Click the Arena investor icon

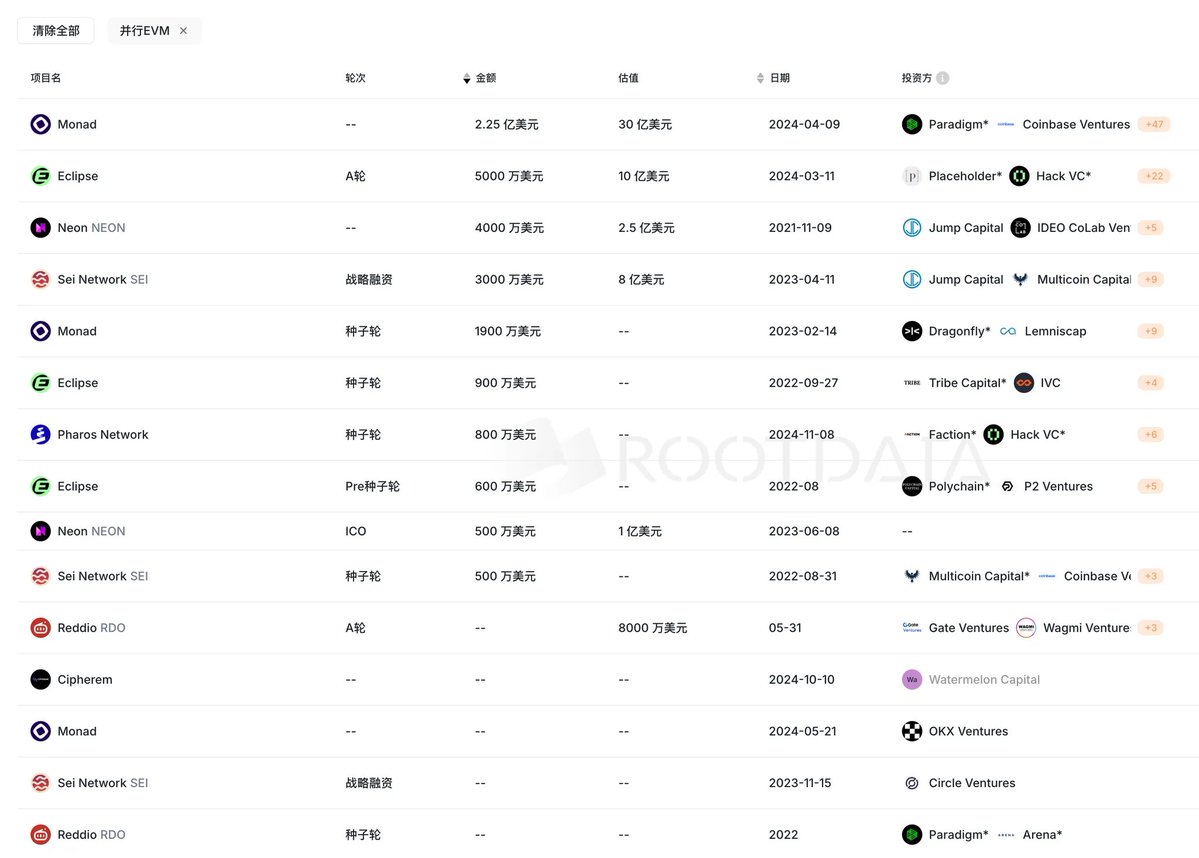pyautogui.click(x=1006, y=835)
